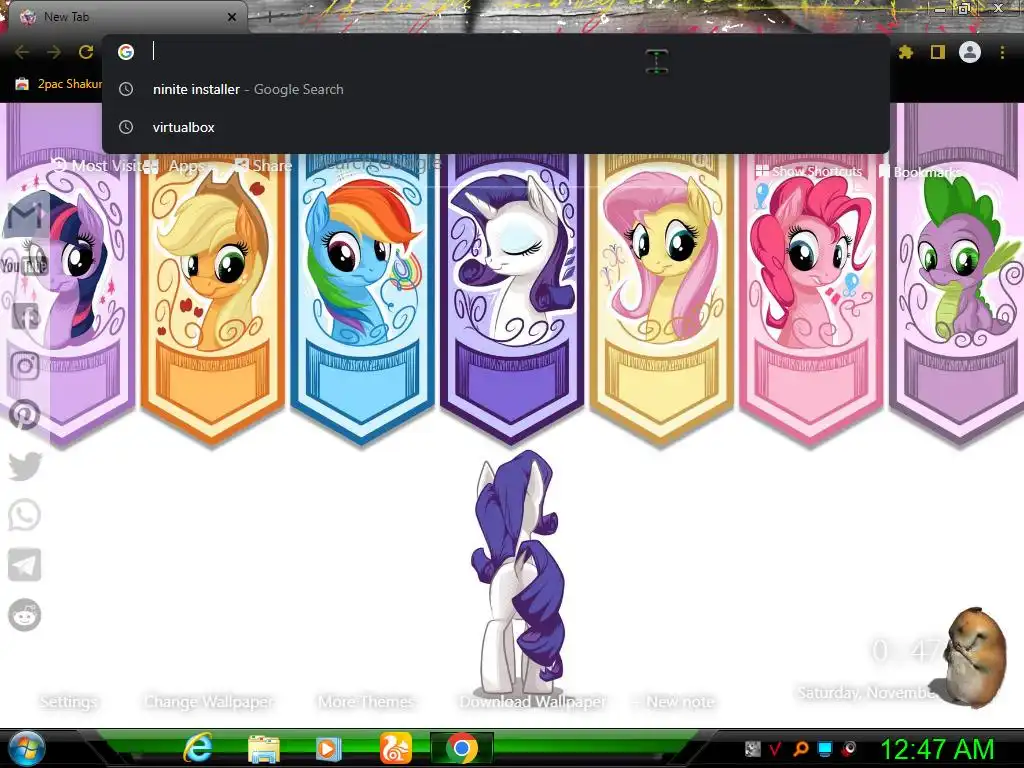The image size is (1024, 768).
Task: Open Telegram from the side shortcut bar
Action: point(25,565)
